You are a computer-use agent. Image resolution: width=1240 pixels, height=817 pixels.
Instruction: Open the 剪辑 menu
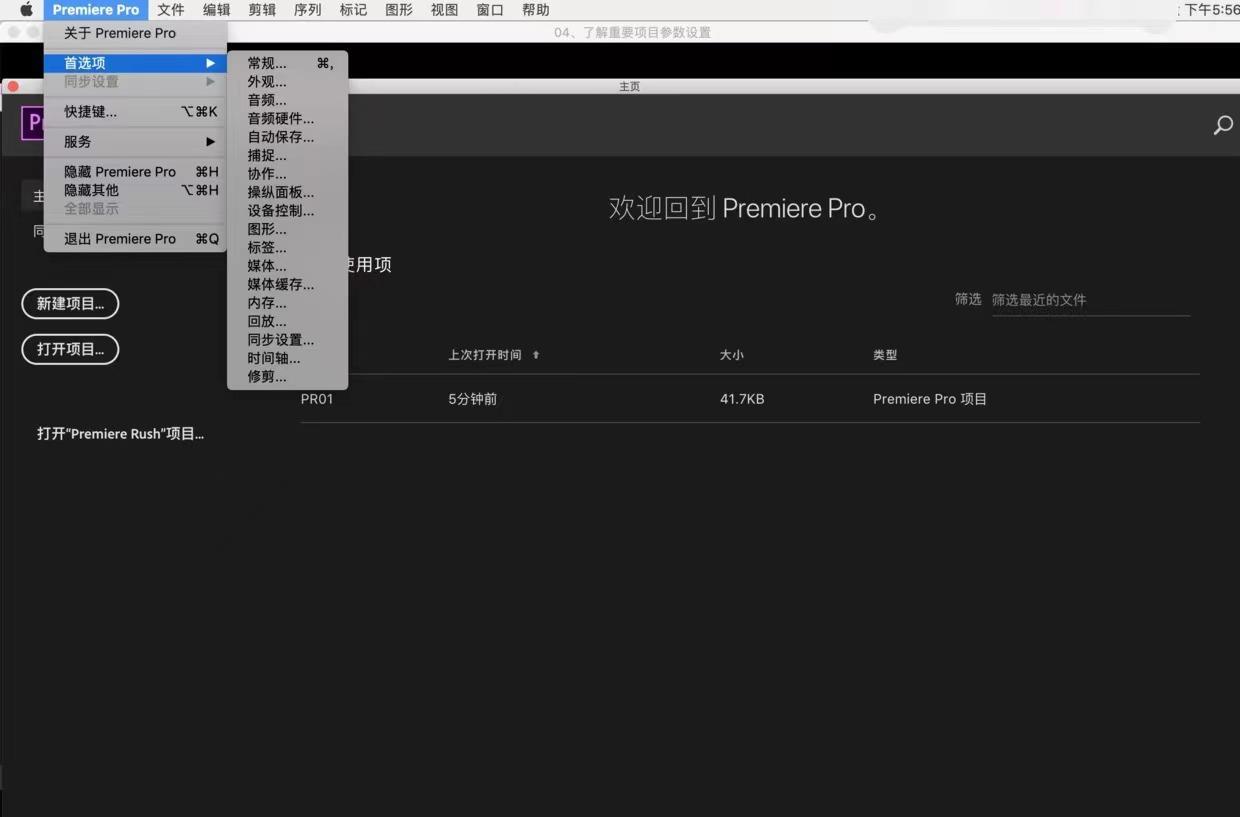[x=262, y=10]
